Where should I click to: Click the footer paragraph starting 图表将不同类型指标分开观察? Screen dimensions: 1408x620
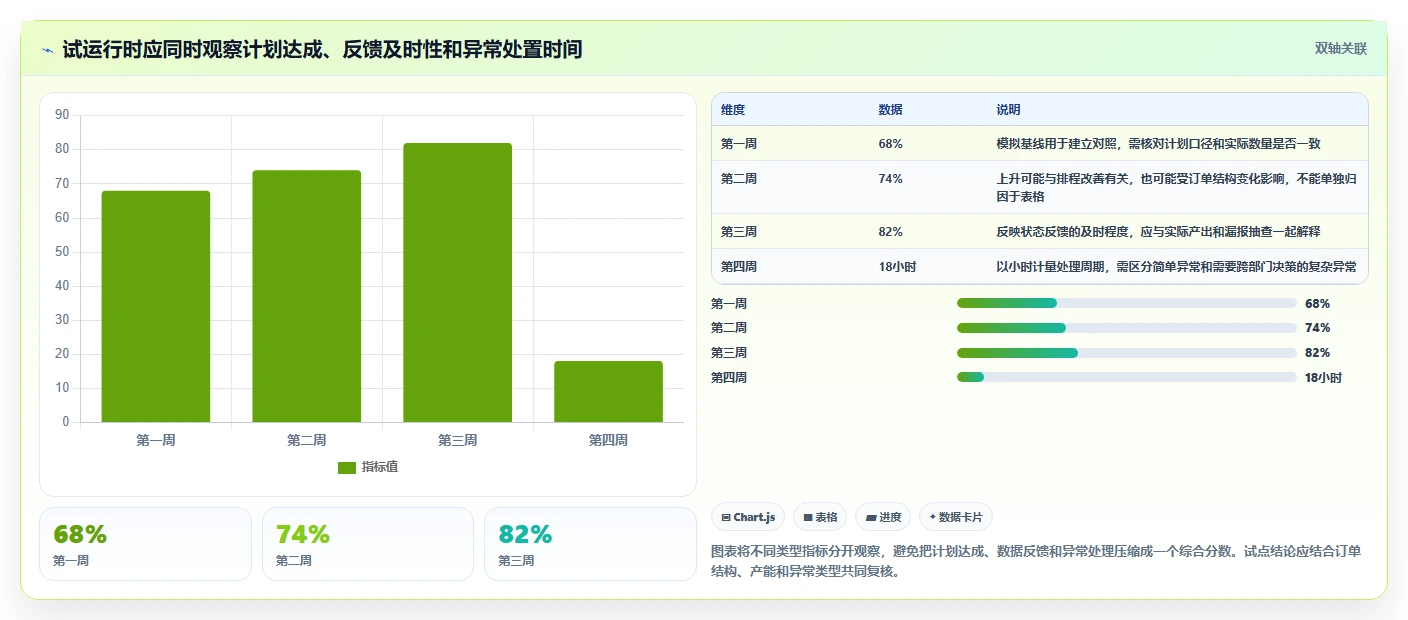coord(1036,562)
